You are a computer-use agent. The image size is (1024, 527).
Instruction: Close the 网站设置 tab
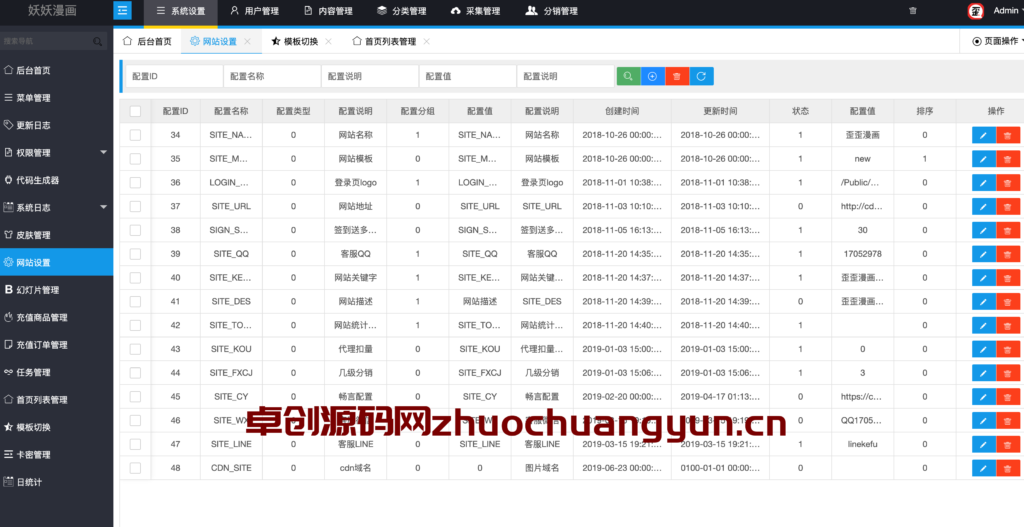pos(248,41)
